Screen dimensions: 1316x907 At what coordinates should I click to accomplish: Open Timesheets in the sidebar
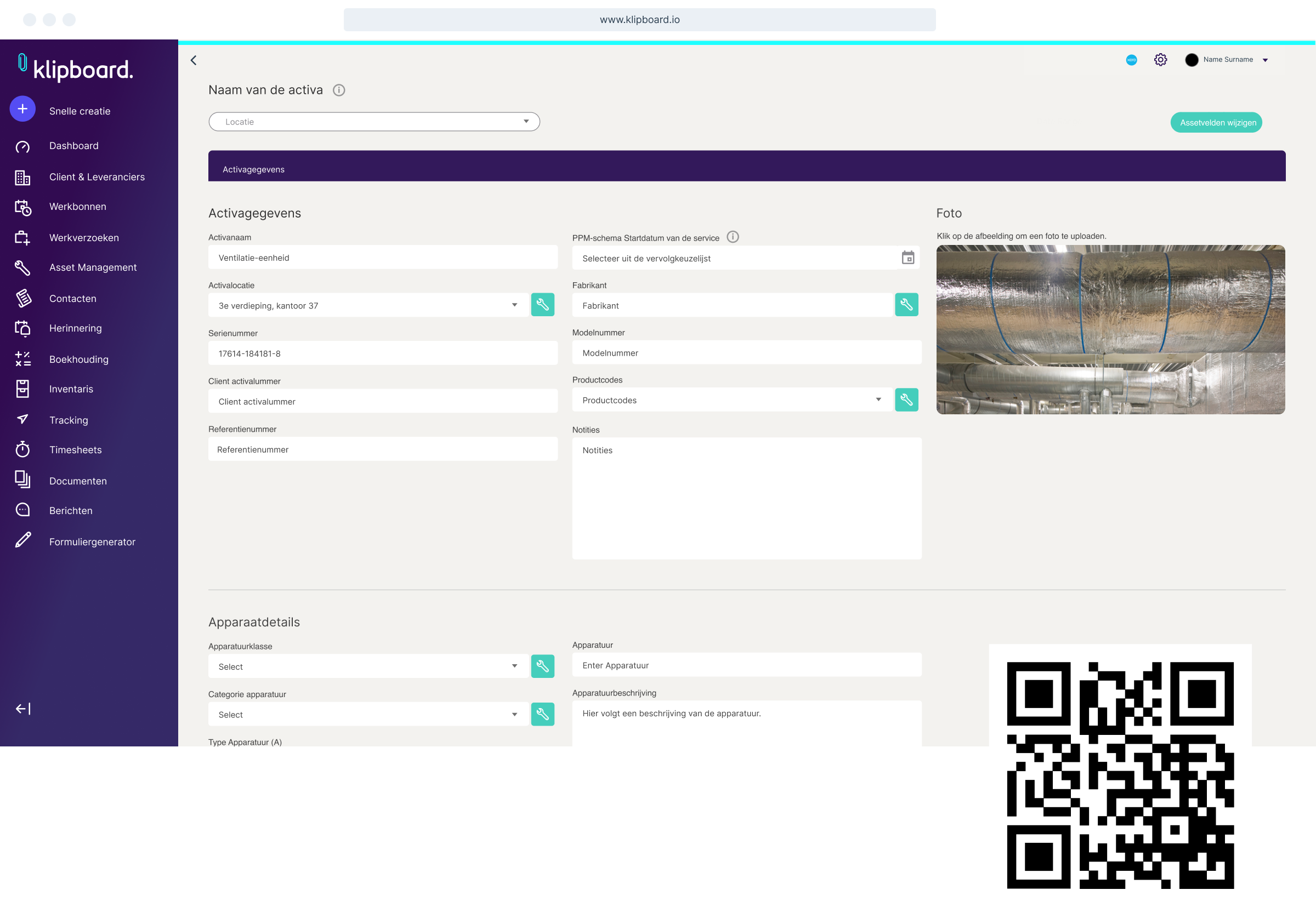pos(76,450)
